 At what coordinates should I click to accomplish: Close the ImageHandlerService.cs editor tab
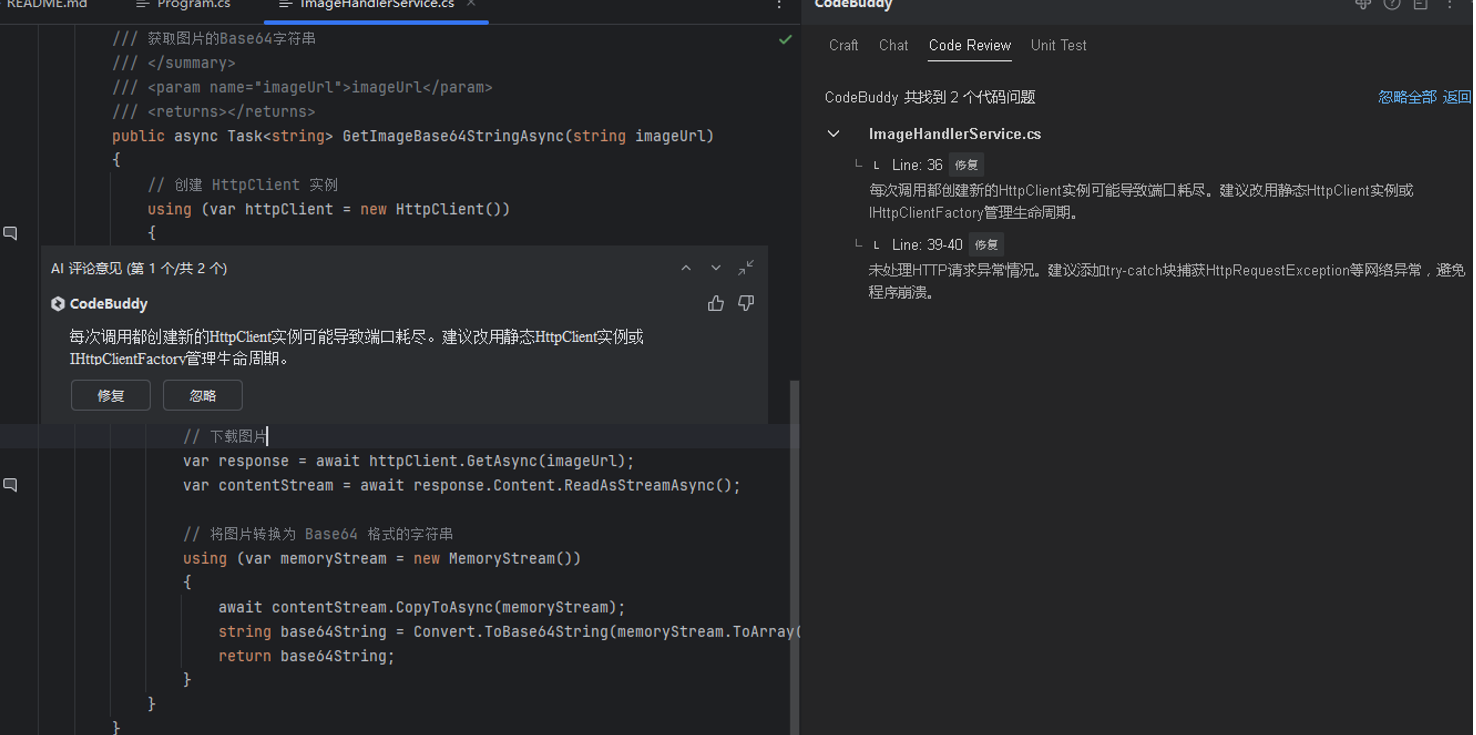point(471,4)
